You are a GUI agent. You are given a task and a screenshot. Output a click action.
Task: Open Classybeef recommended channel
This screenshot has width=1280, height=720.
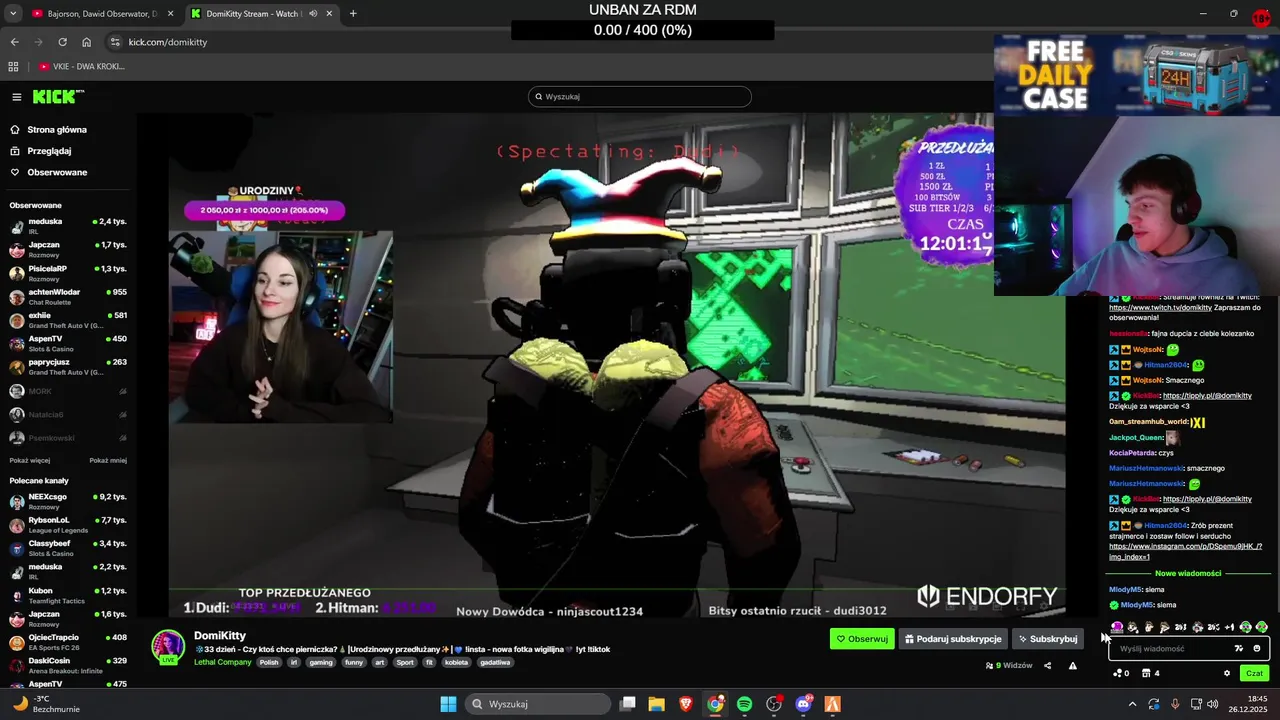(x=68, y=548)
